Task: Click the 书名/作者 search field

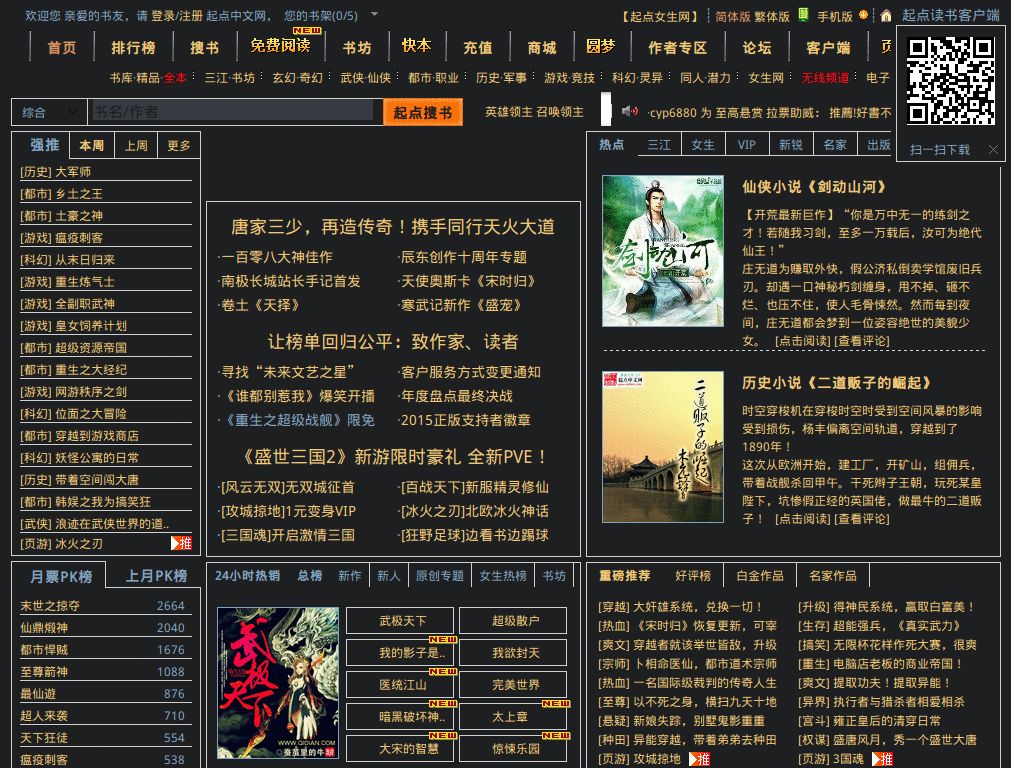Action: pos(233,111)
